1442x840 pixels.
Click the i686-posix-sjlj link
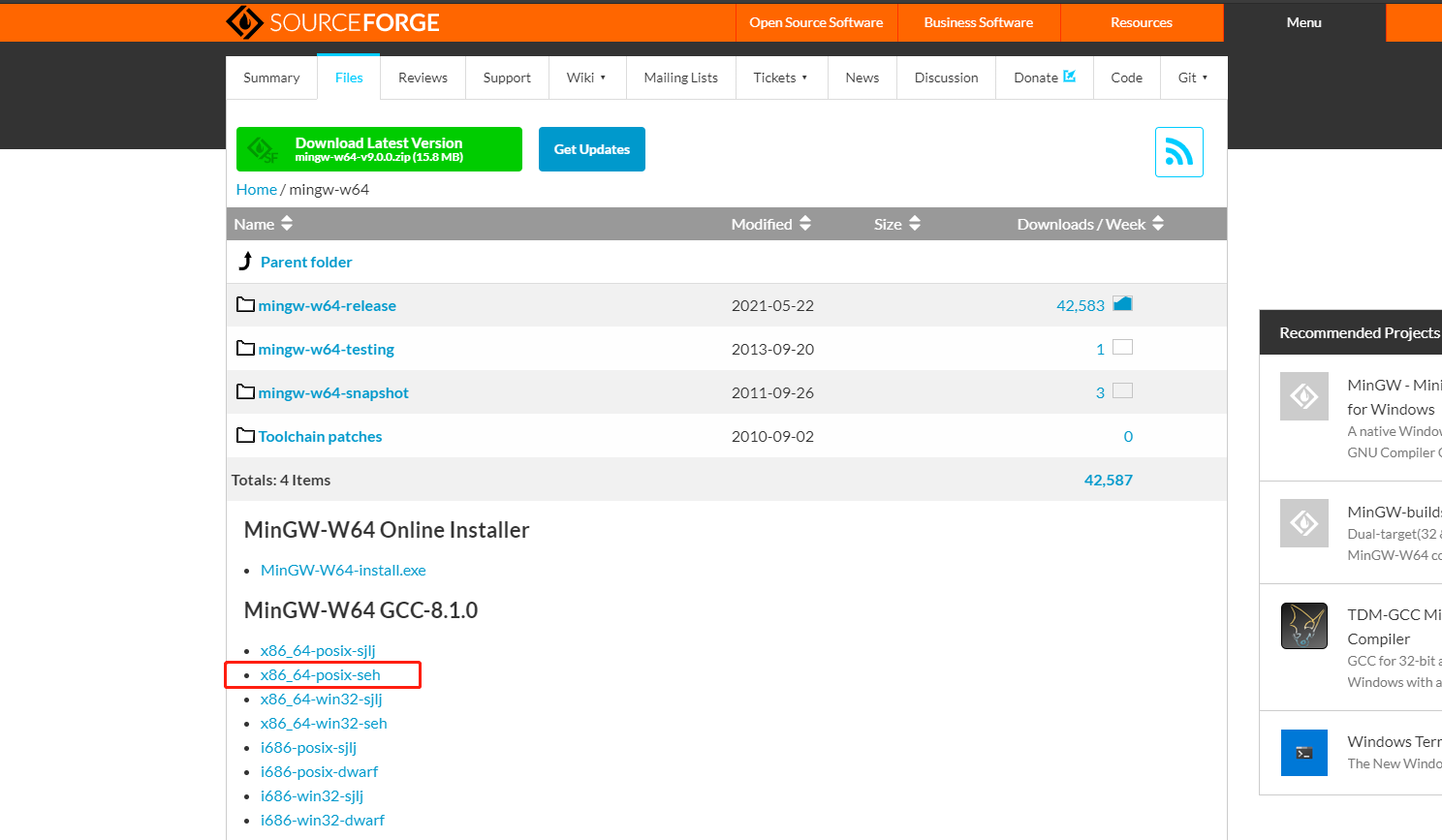[308, 747]
